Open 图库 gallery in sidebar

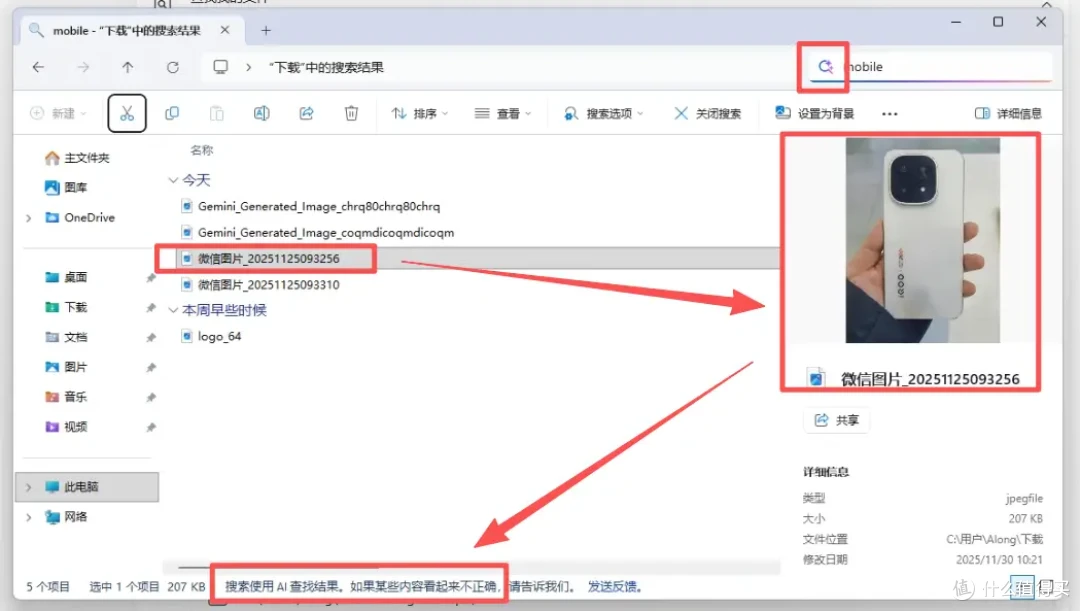click(x=66, y=187)
